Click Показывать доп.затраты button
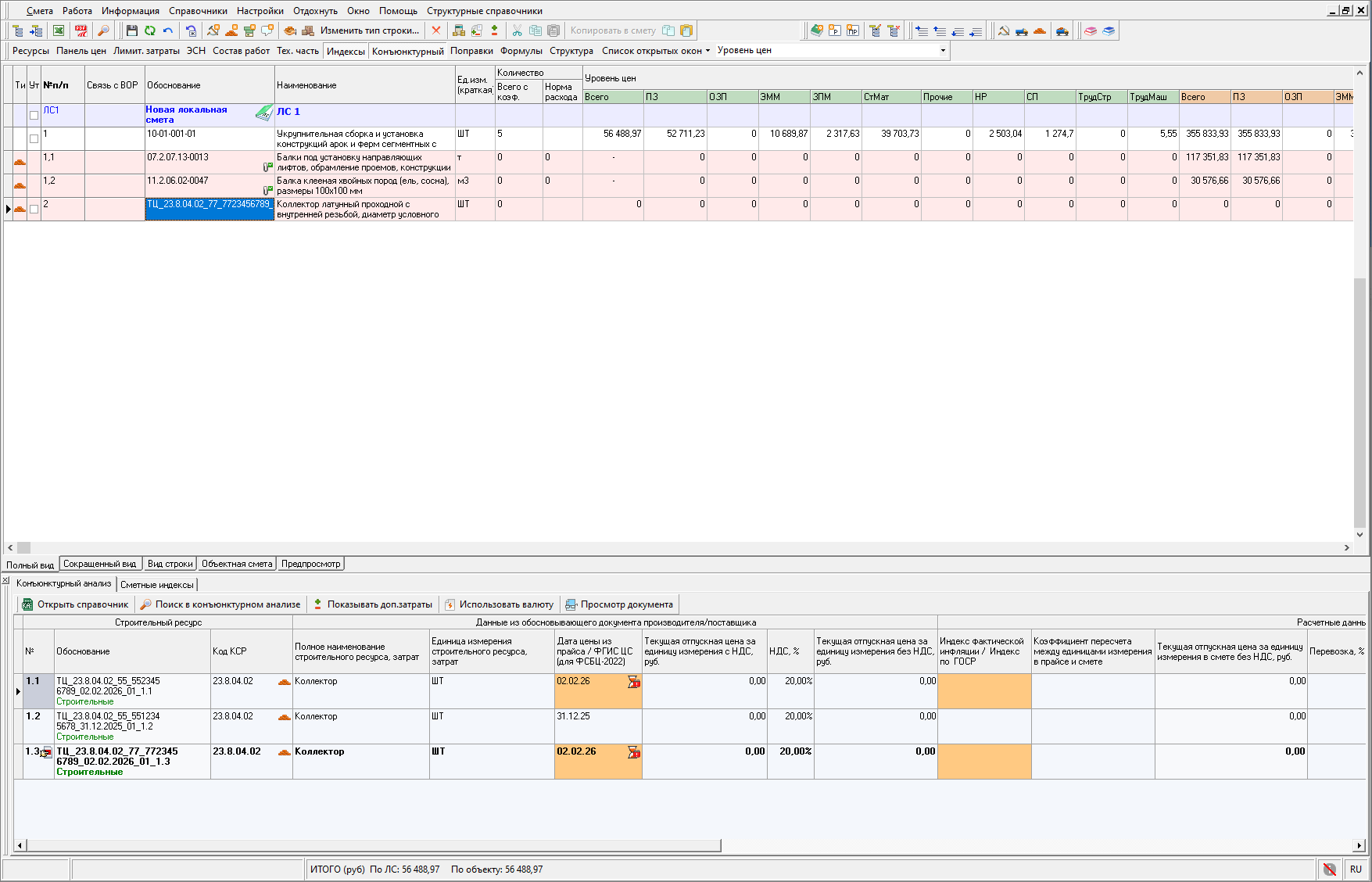 [372, 604]
